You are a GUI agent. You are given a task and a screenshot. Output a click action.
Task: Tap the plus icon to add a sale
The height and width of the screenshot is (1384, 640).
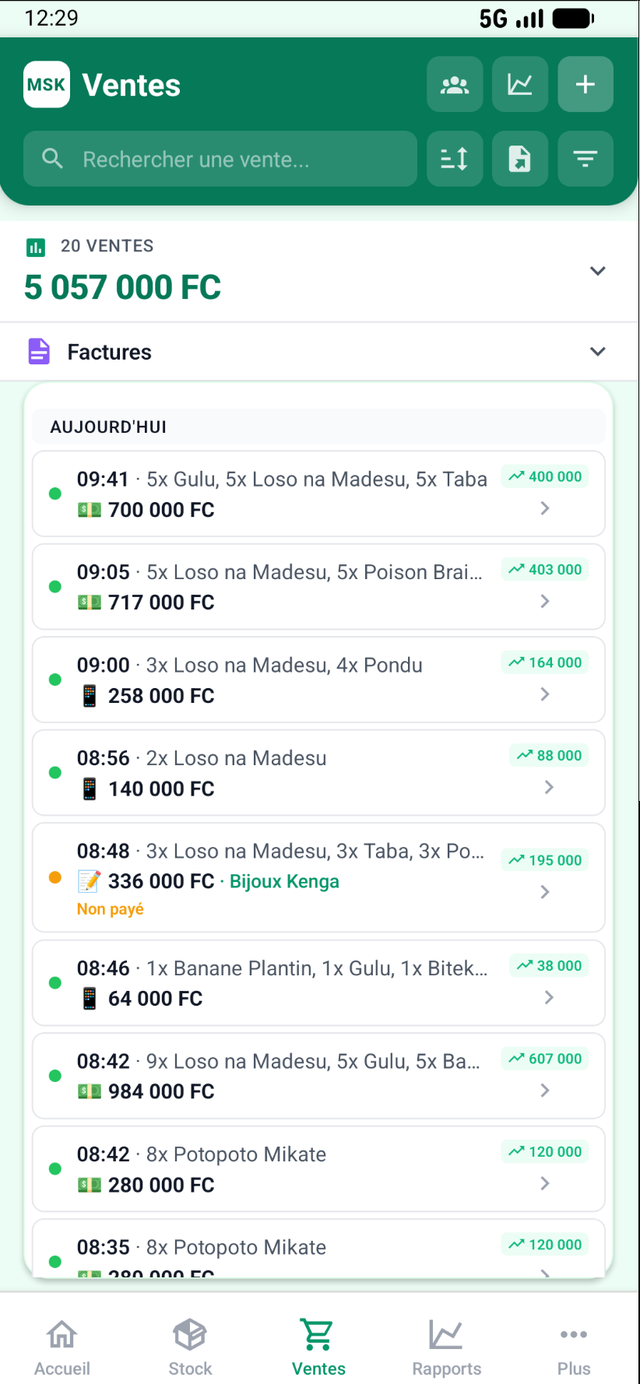click(585, 85)
